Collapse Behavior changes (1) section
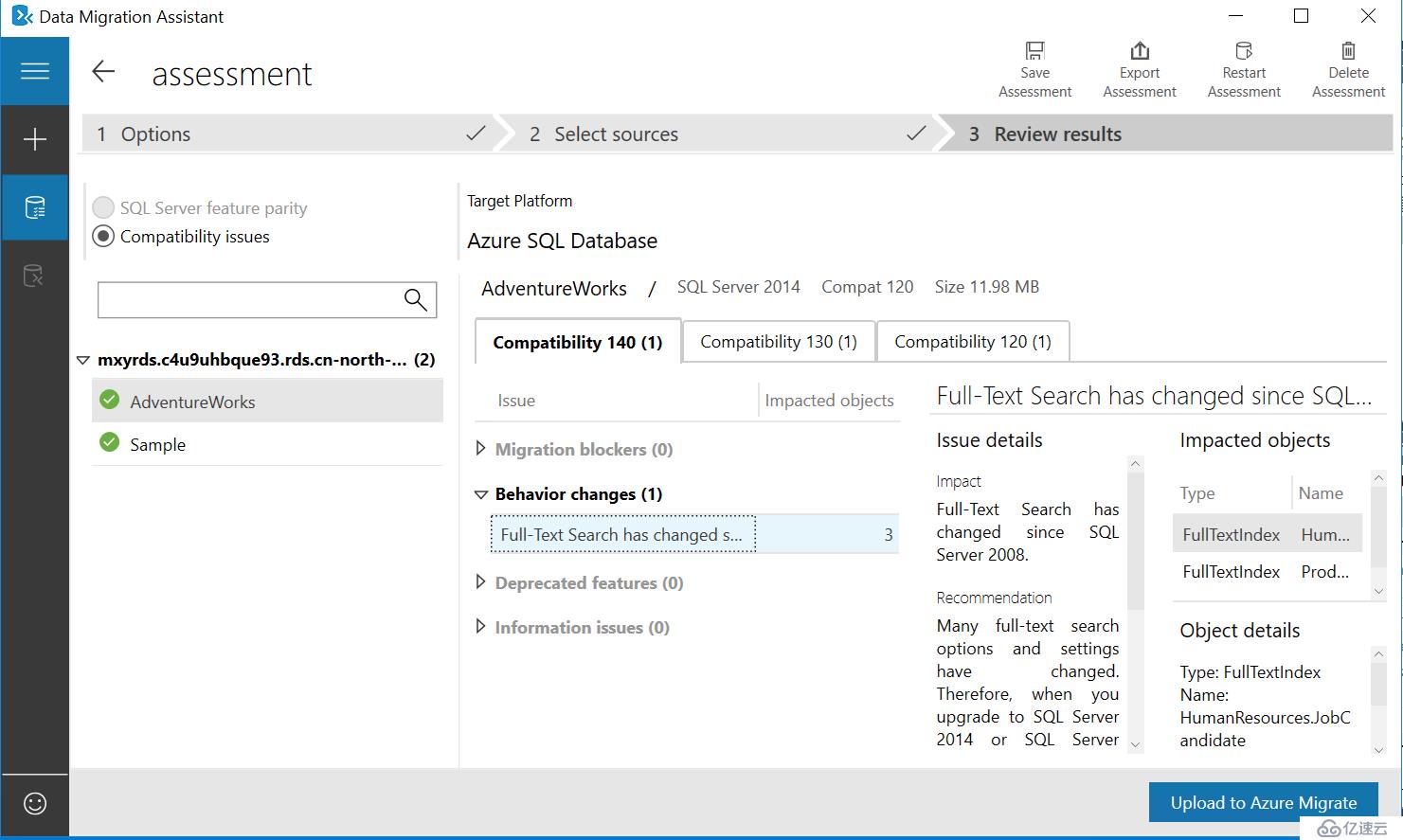1403x840 pixels. 480,494
